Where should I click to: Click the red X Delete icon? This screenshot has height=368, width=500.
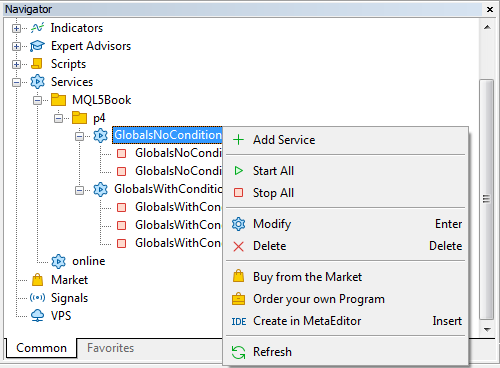[238, 246]
